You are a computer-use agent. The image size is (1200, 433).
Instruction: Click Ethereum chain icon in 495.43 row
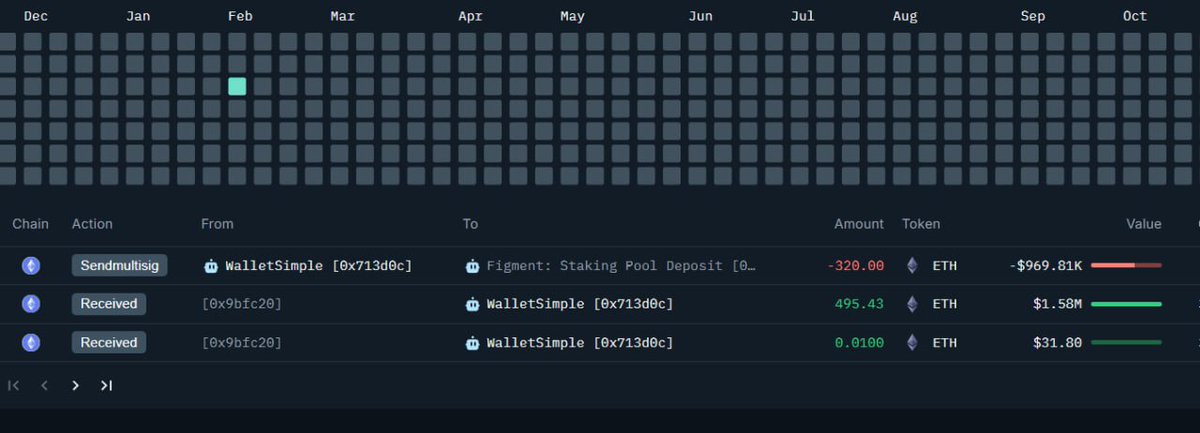point(31,303)
